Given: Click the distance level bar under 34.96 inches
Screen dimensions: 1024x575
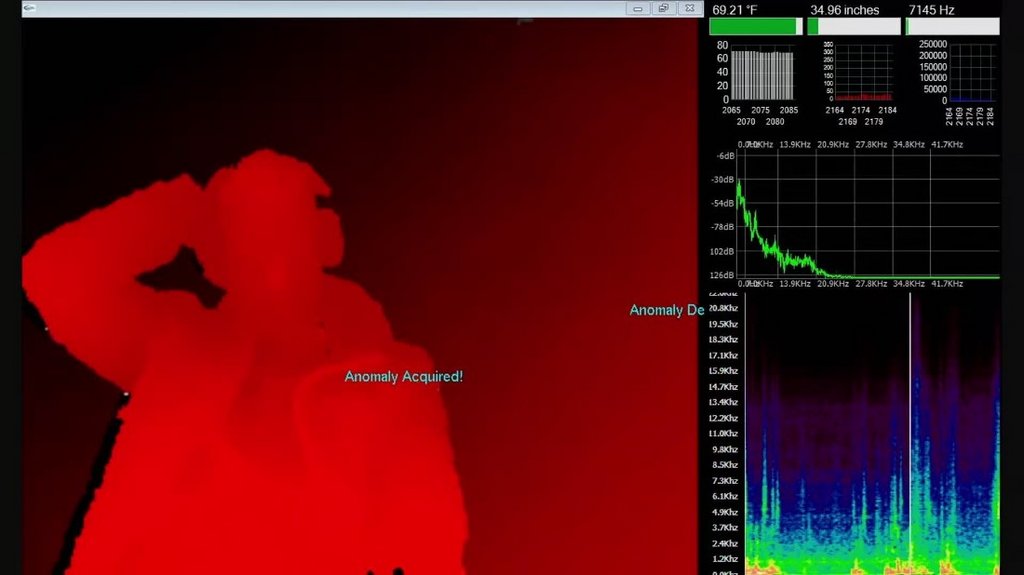Looking at the screenshot, I should pyautogui.click(x=854, y=26).
